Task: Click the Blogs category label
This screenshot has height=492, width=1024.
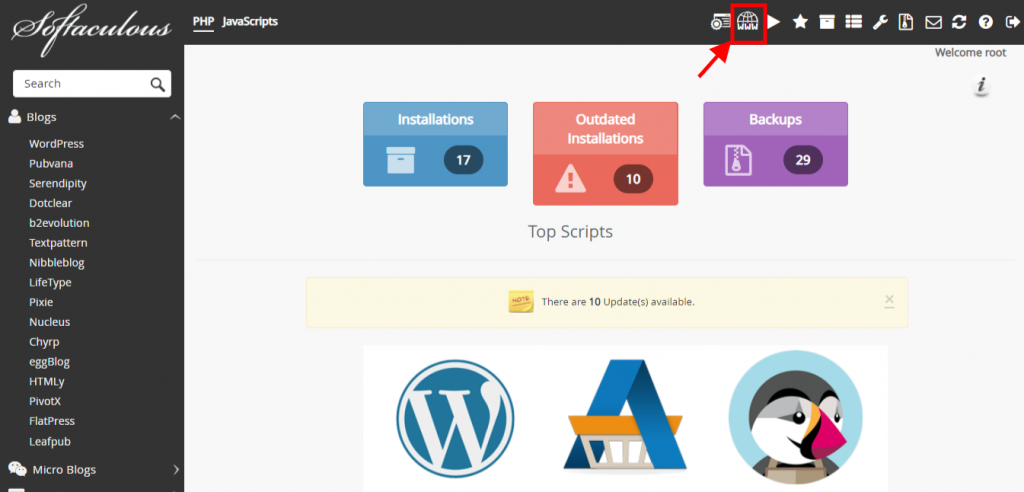Action: pos(41,118)
